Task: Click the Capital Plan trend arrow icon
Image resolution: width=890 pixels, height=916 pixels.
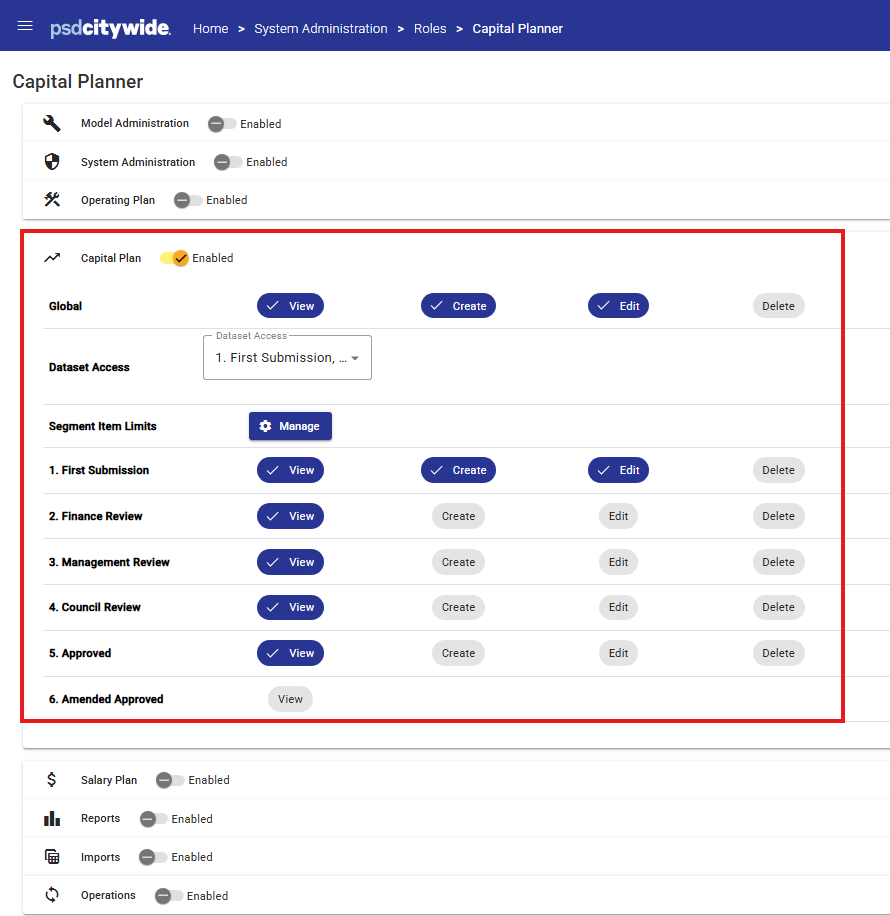Action: point(52,258)
